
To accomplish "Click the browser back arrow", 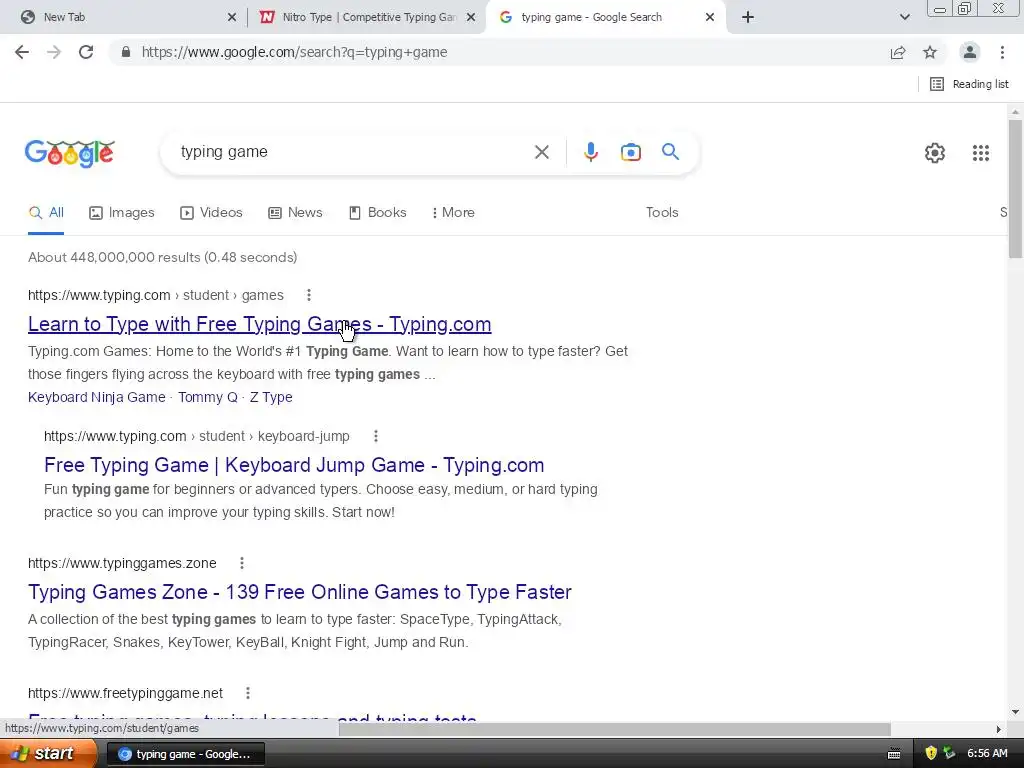I will (22, 52).
